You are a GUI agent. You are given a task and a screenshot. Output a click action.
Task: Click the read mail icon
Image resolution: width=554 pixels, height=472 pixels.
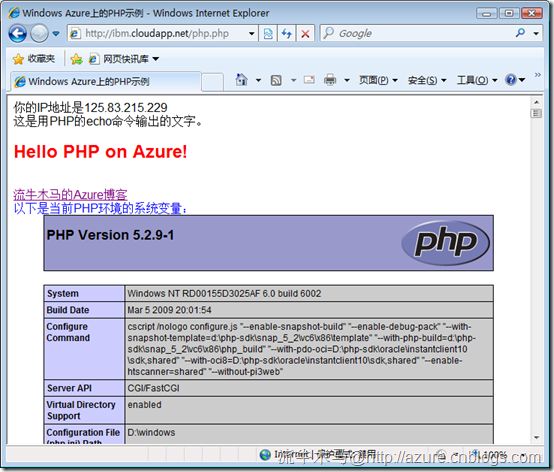tap(309, 80)
